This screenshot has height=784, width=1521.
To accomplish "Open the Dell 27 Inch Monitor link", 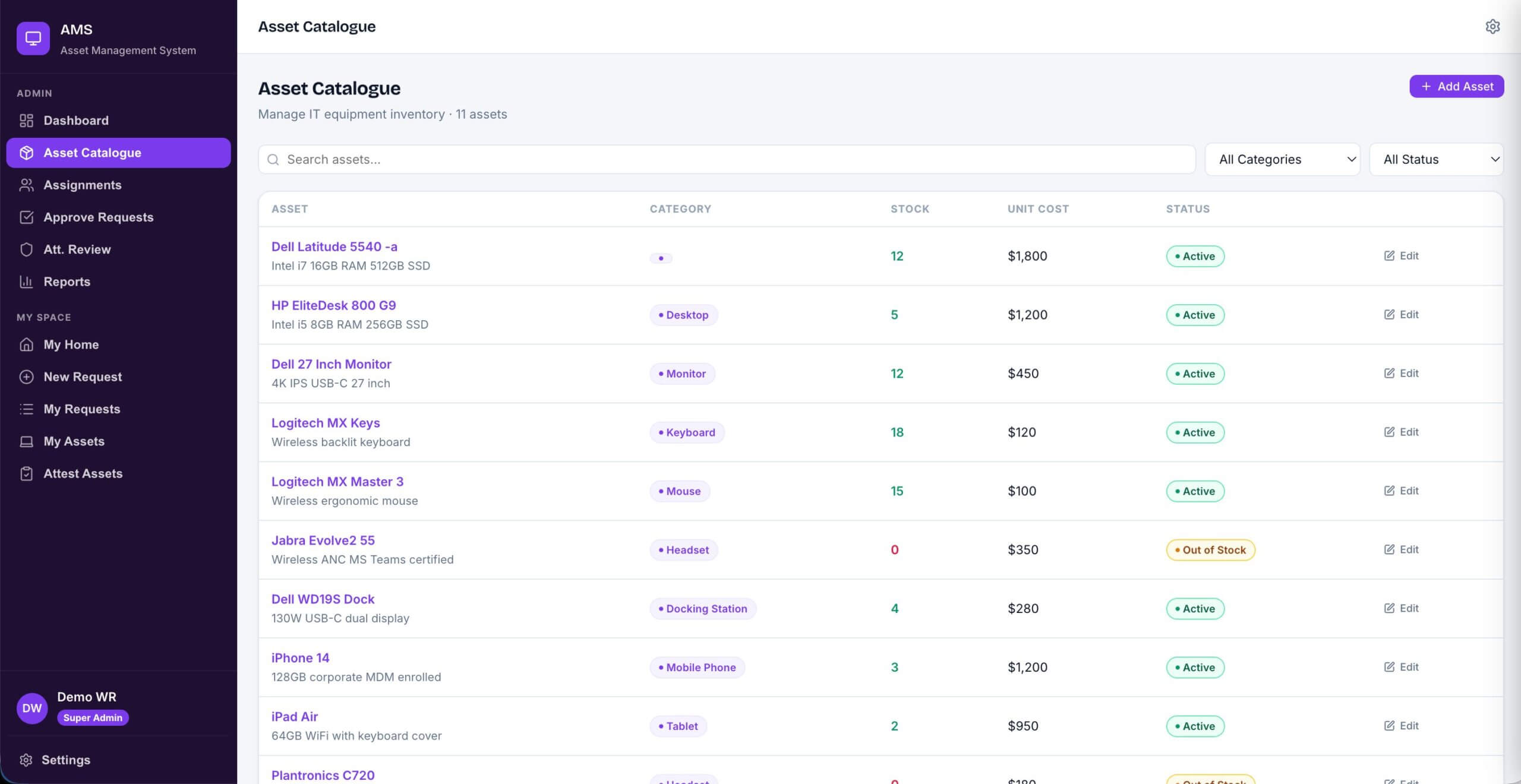I will tap(332, 364).
